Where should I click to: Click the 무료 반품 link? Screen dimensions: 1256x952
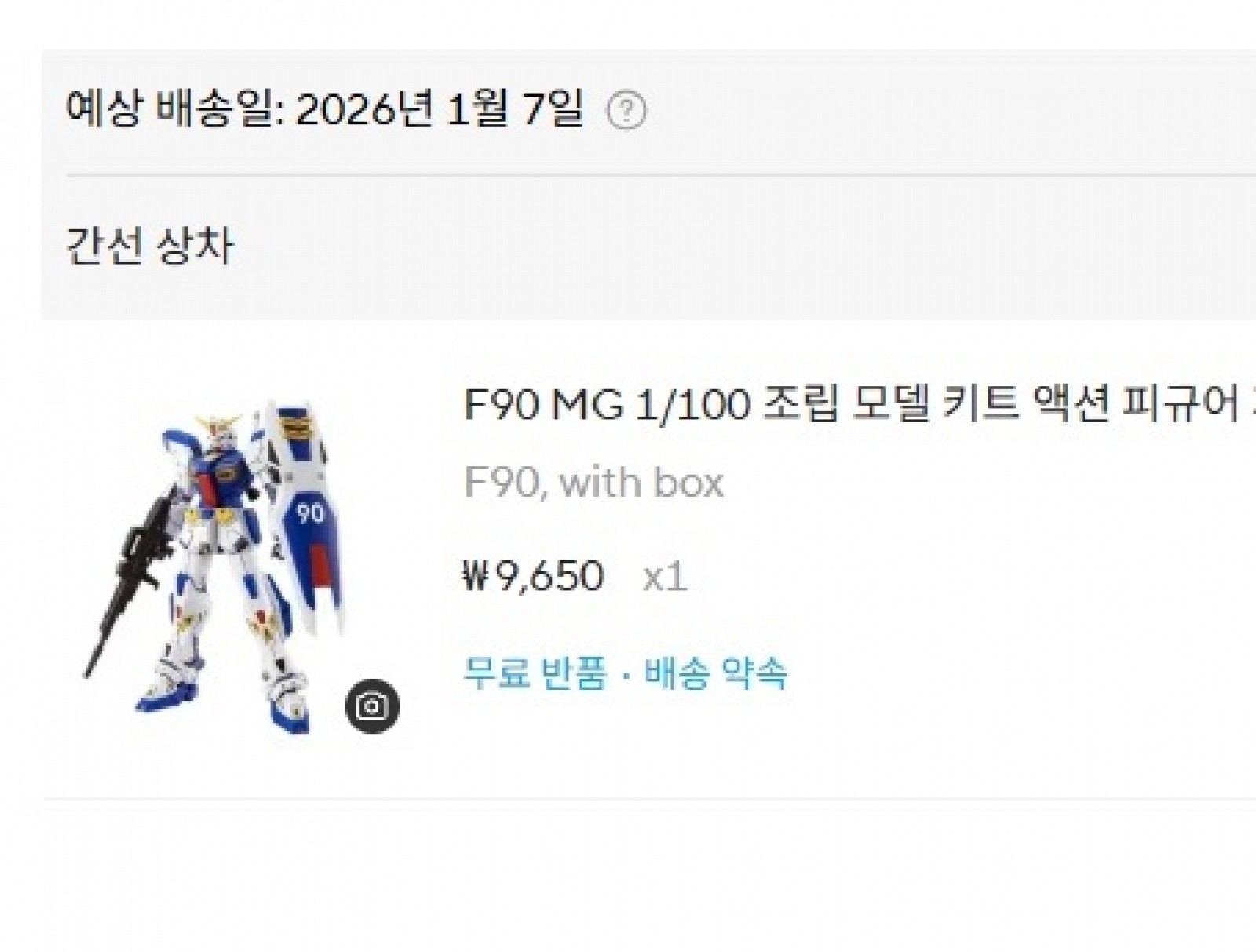pyautogui.click(x=535, y=673)
